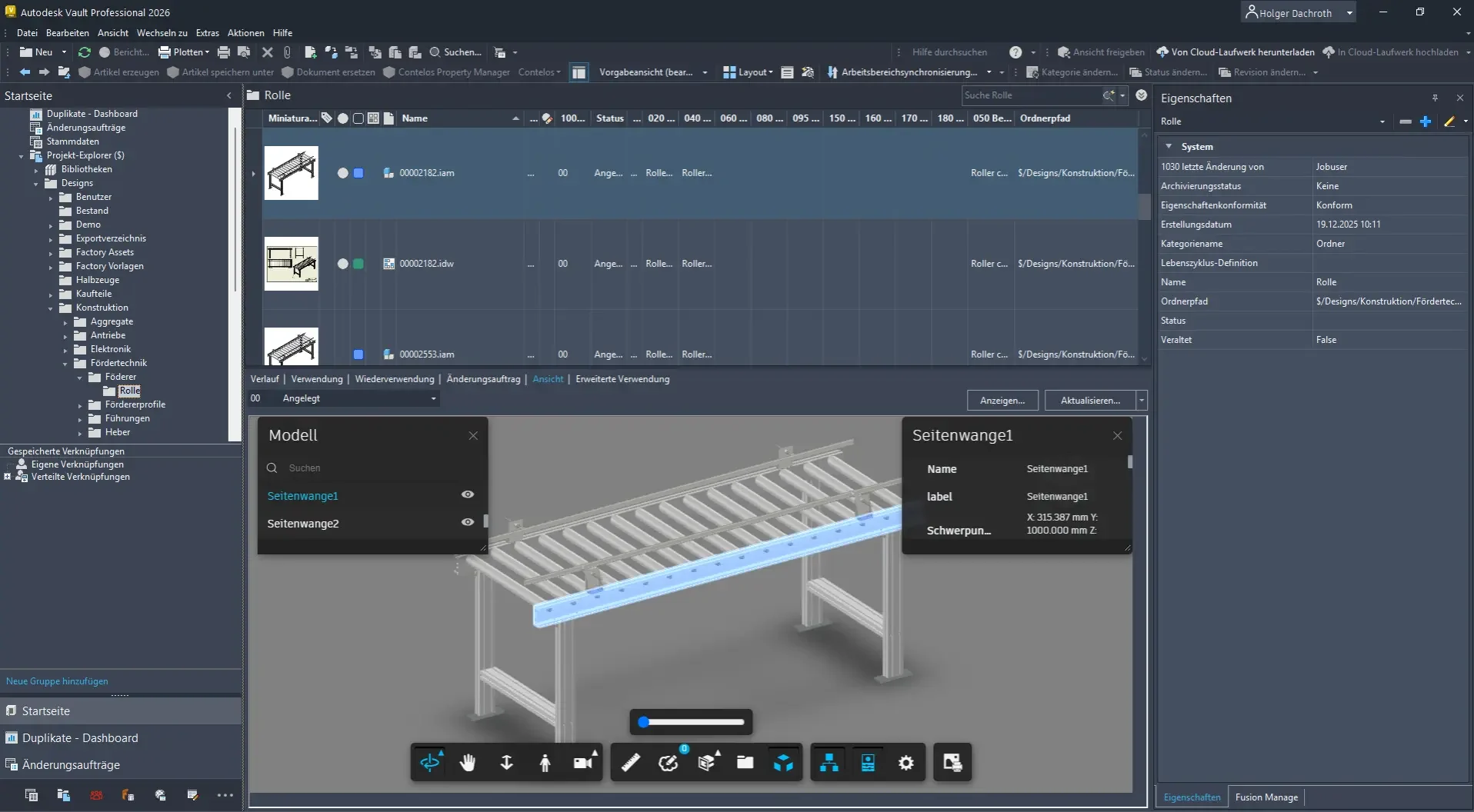Switch to the Änderungsauftrag tab

(x=483, y=379)
